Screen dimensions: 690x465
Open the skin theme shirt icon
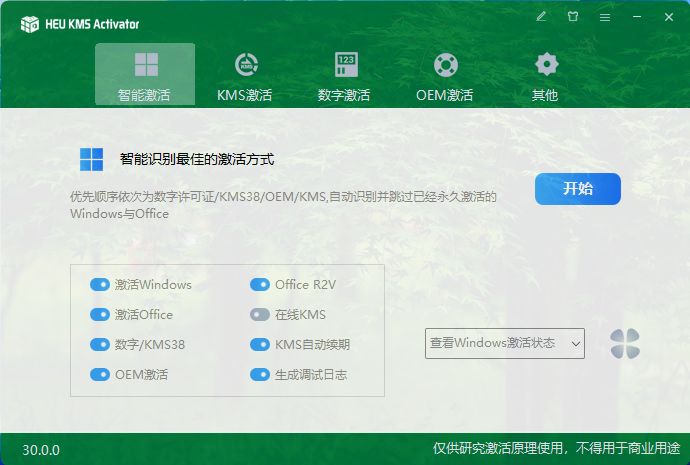click(x=573, y=17)
